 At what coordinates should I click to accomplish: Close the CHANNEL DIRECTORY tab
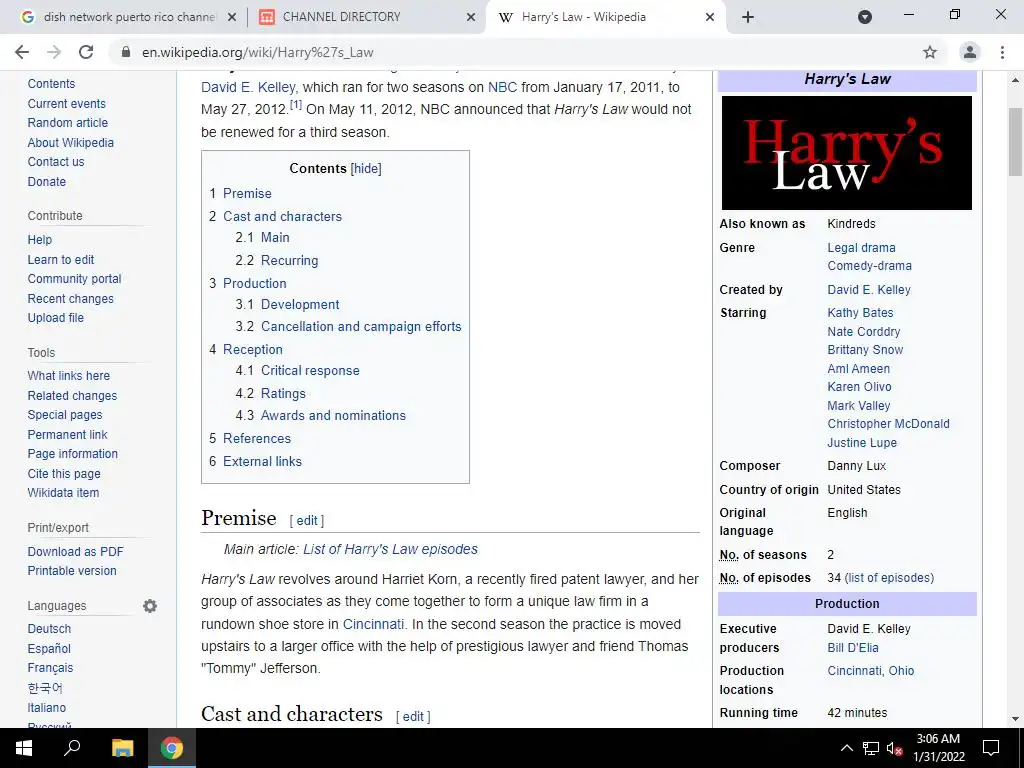[x=471, y=17]
